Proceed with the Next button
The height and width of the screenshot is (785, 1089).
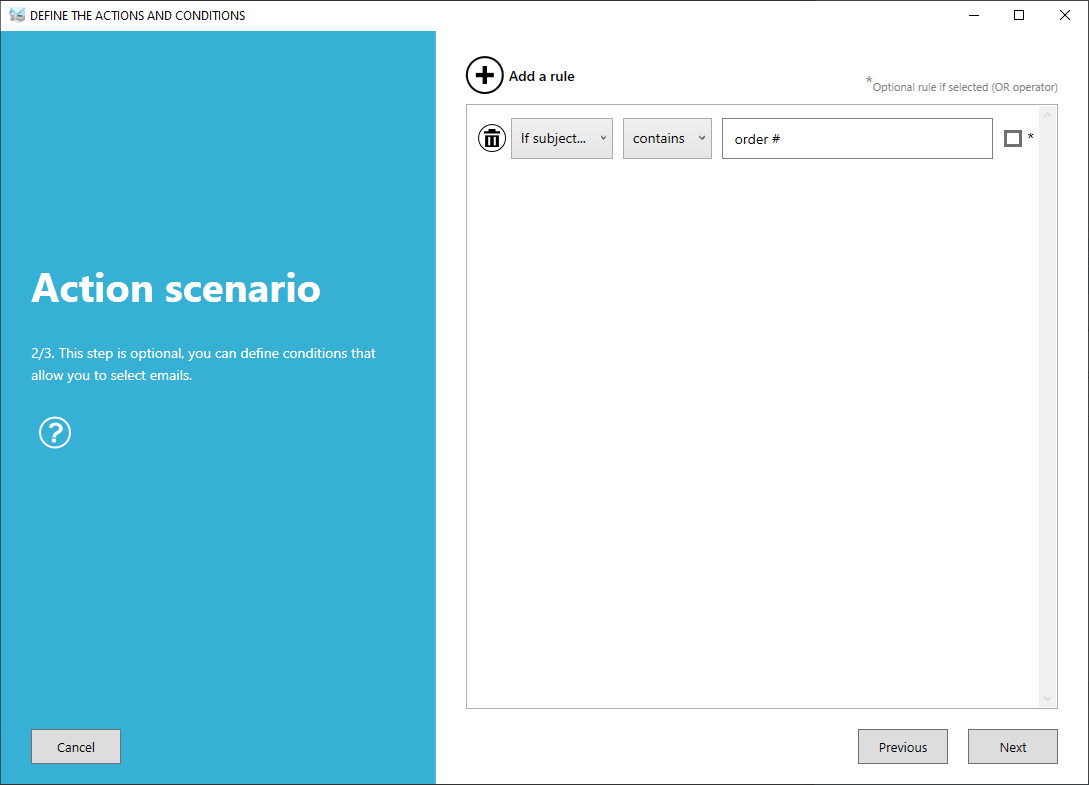pos(1012,747)
